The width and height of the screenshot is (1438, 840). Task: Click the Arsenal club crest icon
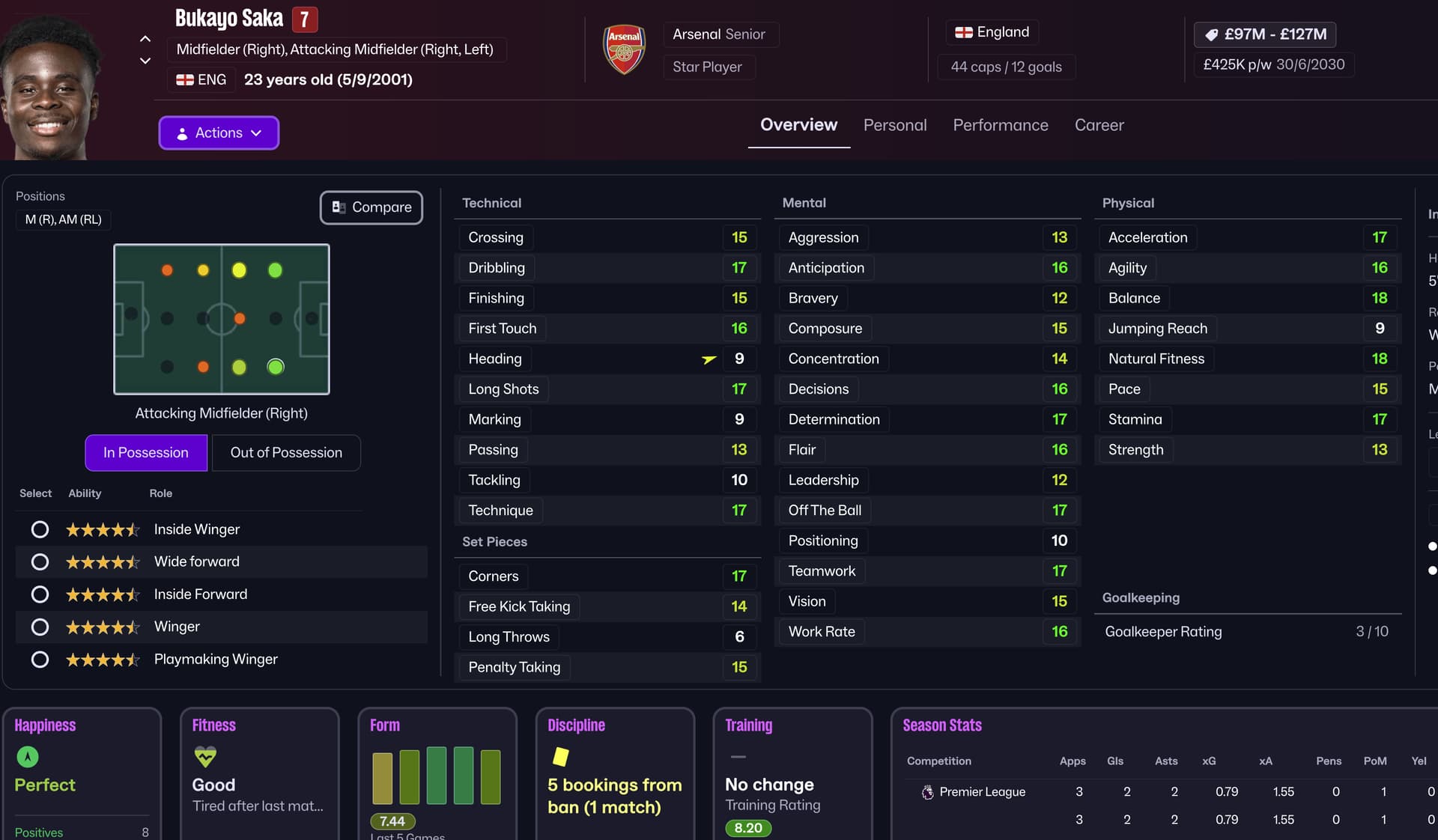[624, 49]
